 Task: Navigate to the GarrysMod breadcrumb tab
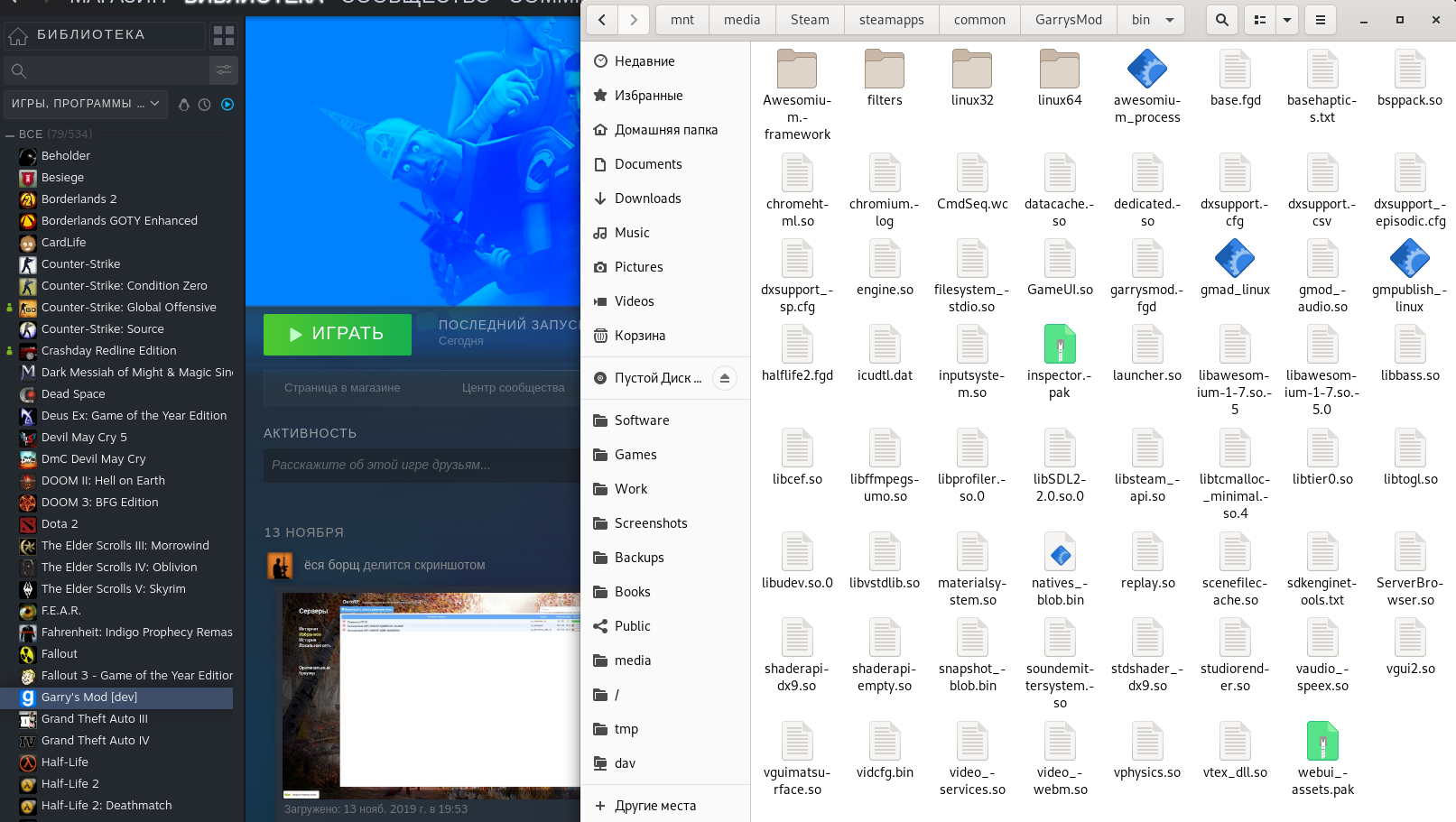pos(1068,19)
